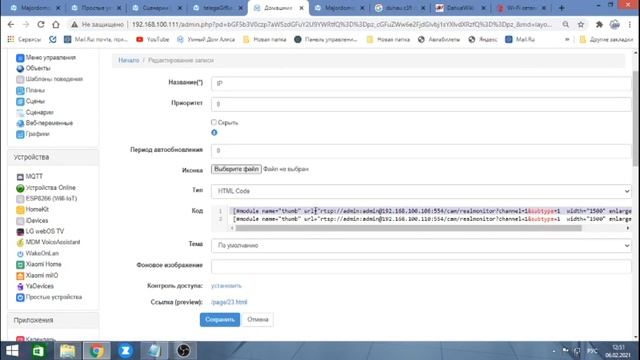Open OBS Studio from the taskbar

183,351
